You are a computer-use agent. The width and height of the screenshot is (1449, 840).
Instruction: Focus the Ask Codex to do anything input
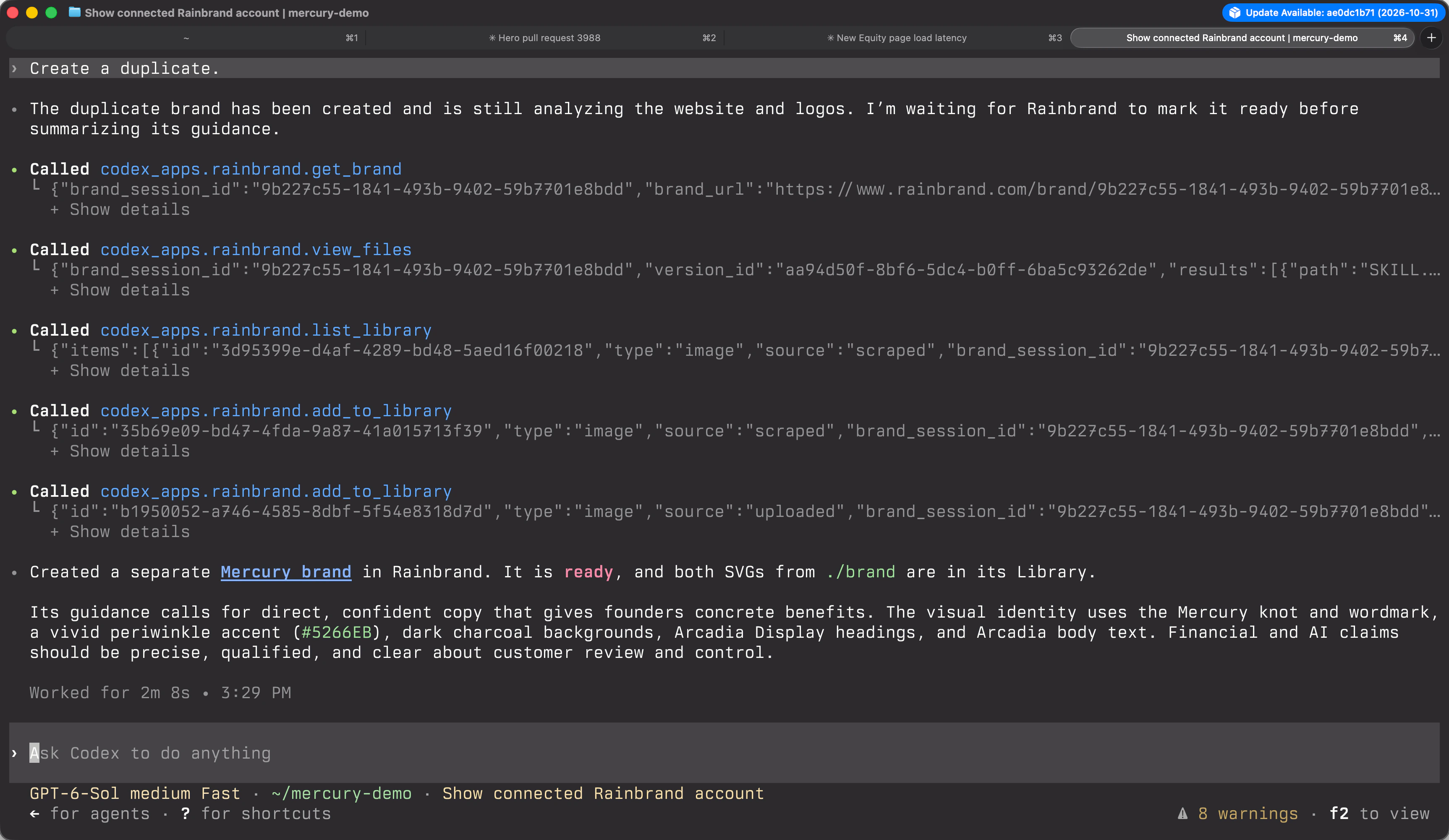pyautogui.click(x=724, y=753)
